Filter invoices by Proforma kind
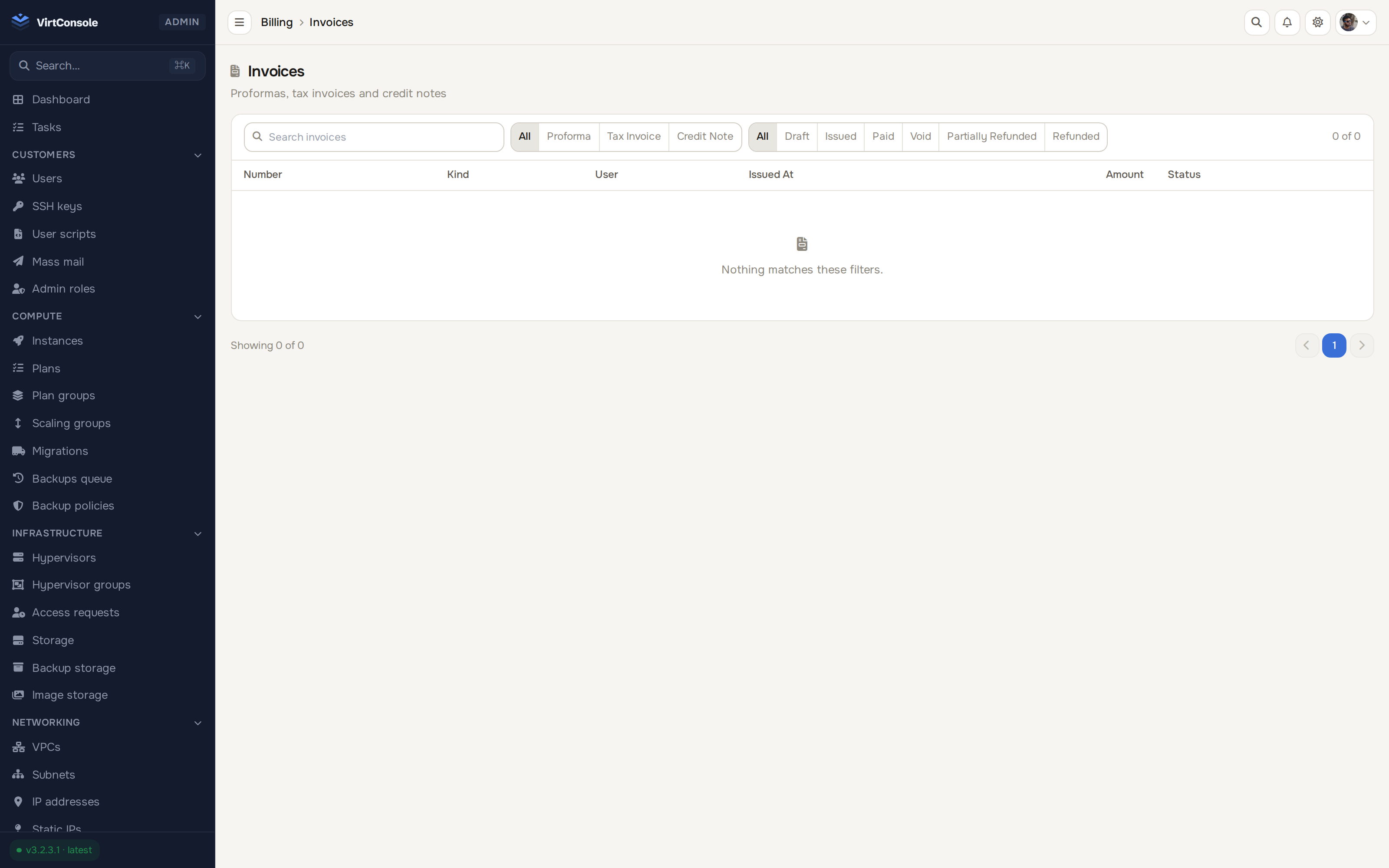Viewport: 1389px width, 868px height. click(x=568, y=137)
